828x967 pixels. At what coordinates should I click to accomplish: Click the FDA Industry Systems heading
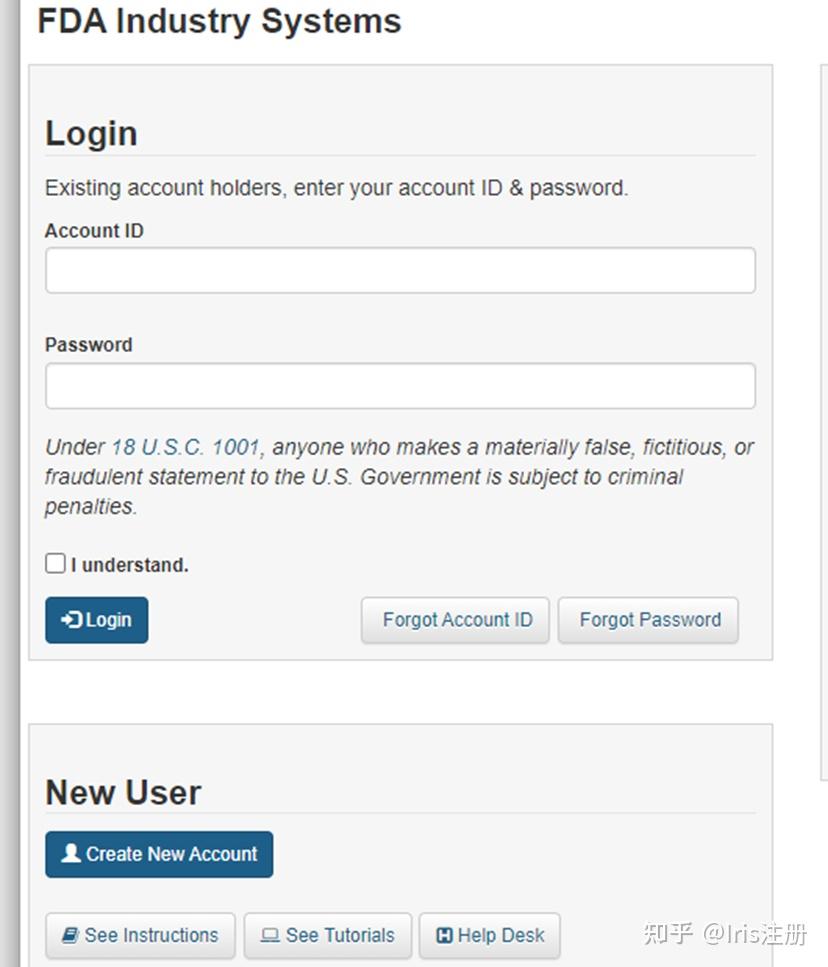[x=219, y=21]
